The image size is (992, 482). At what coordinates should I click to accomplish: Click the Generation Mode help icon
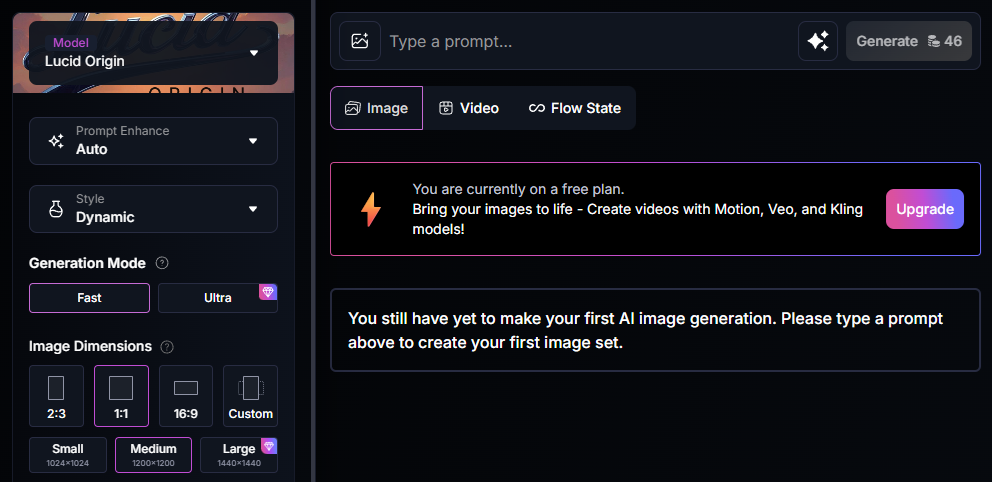(162, 263)
